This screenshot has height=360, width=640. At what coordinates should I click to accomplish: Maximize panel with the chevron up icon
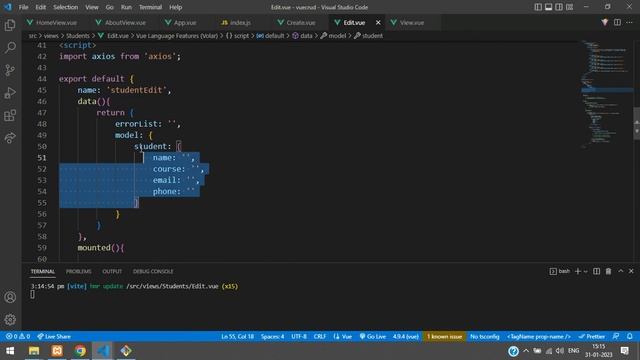pyautogui.click(x=620, y=271)
